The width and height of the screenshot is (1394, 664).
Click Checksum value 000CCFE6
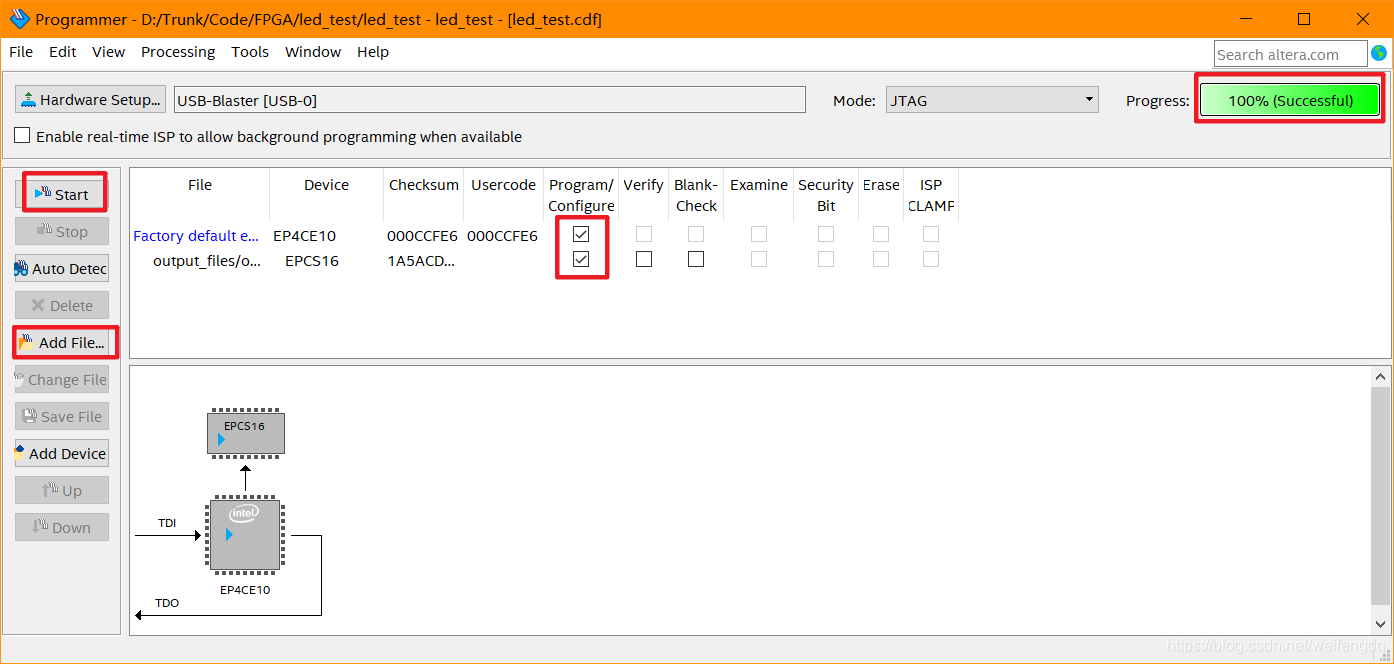tap(422, 236)
